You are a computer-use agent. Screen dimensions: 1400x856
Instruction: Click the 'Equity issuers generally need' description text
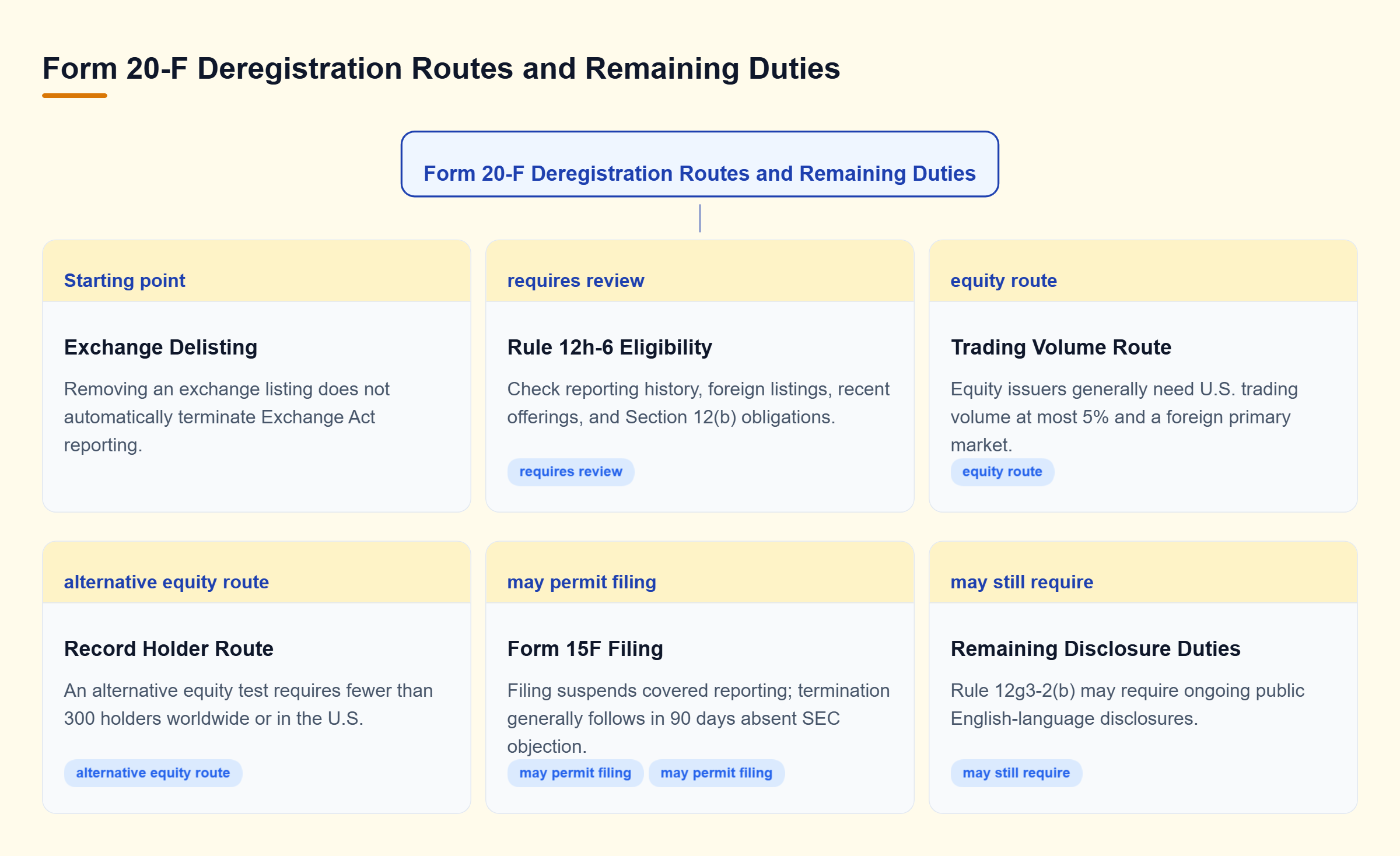(1124, 417)
